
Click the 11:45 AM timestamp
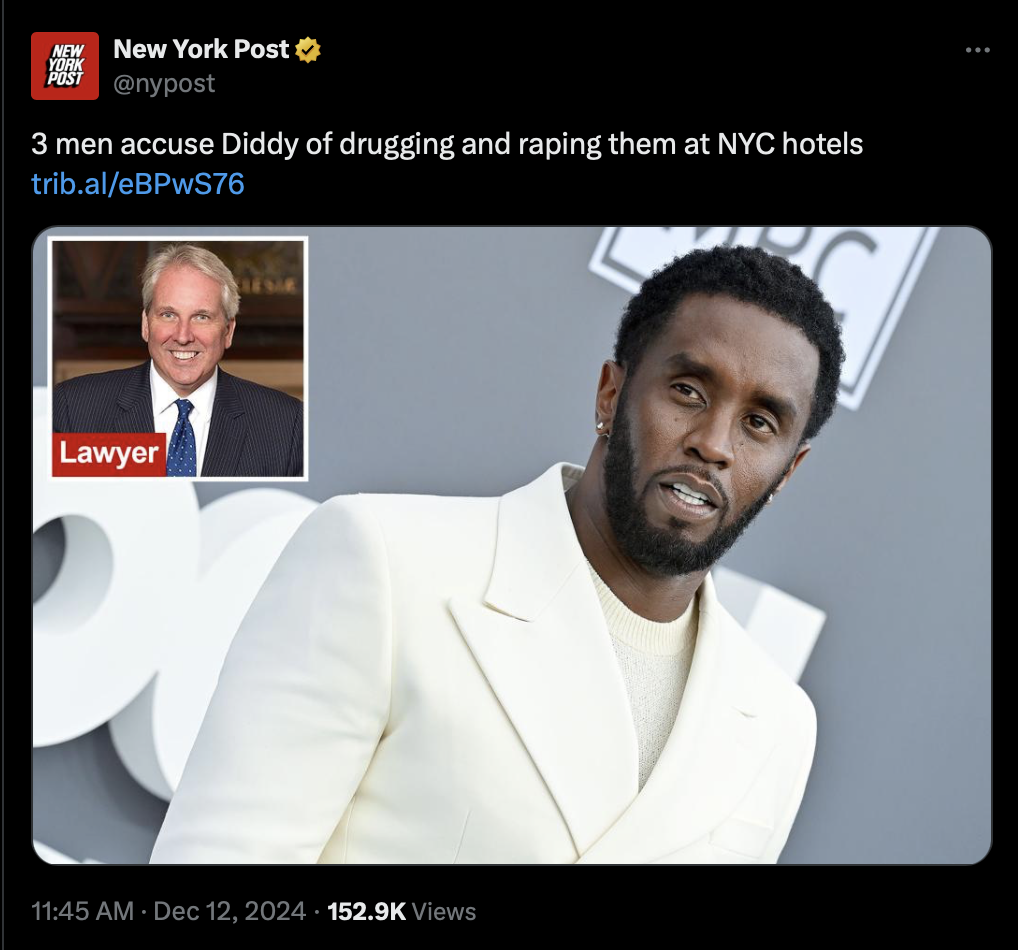click(82, 911)
